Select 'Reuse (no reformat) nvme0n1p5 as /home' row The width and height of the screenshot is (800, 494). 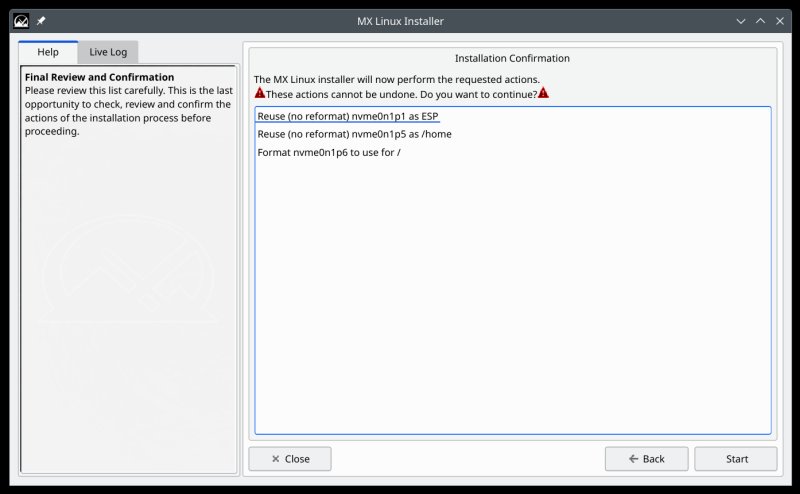[513, 134]
